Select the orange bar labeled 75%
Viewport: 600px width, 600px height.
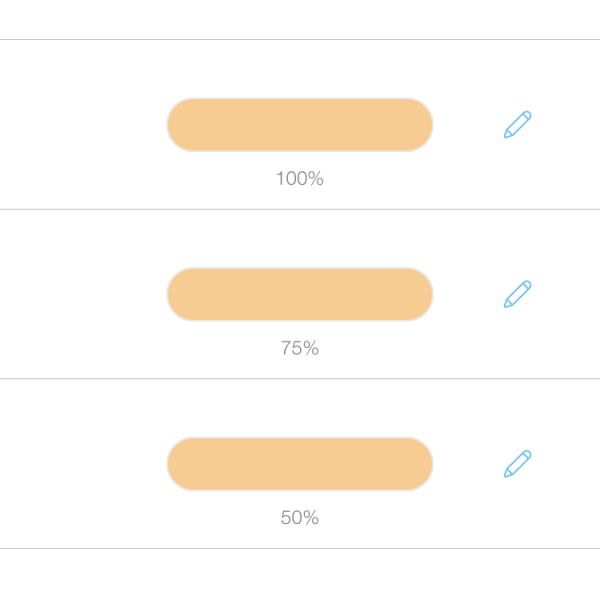point(299,294)
